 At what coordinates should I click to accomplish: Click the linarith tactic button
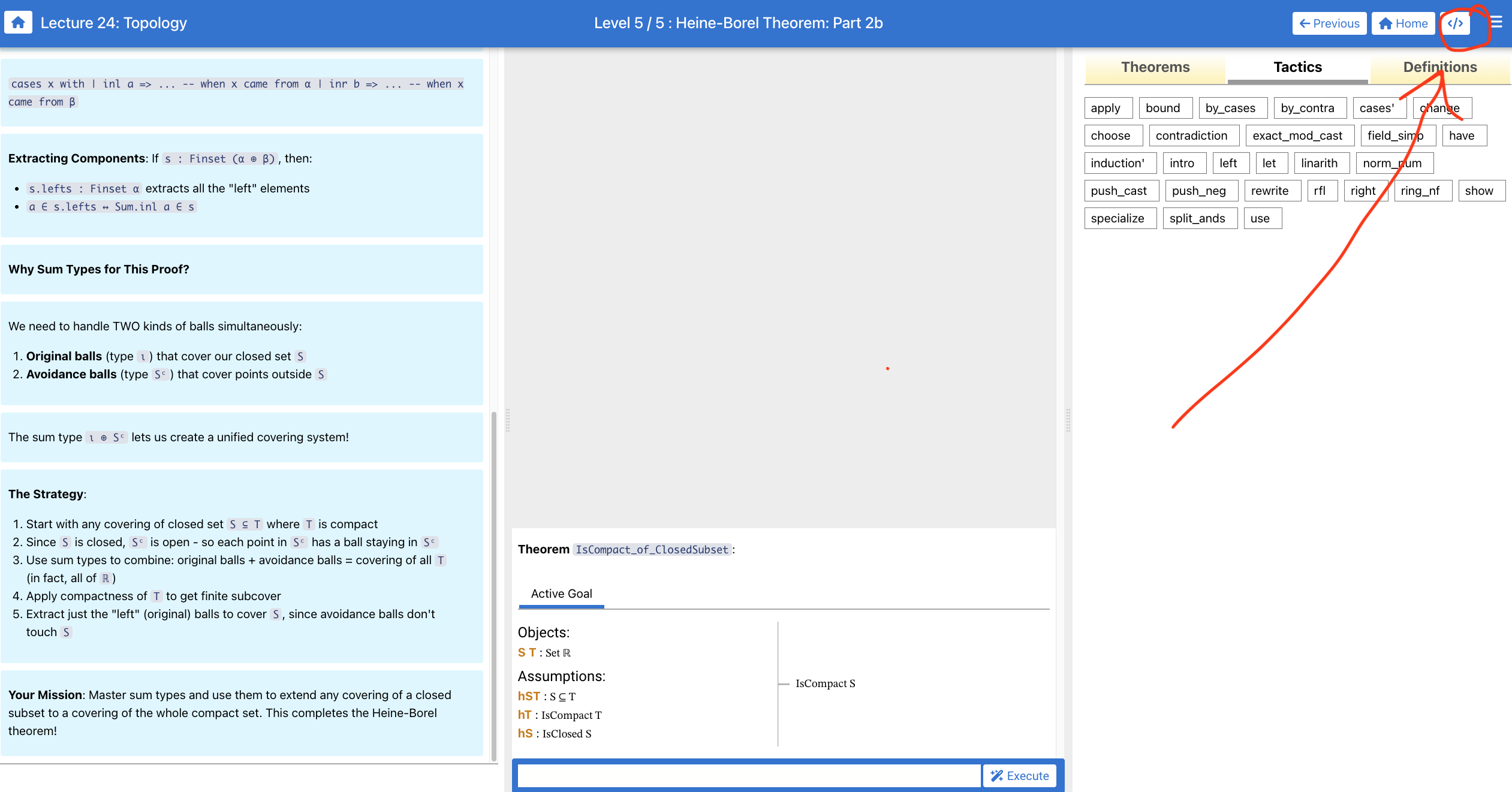[x=1319, y=163]
